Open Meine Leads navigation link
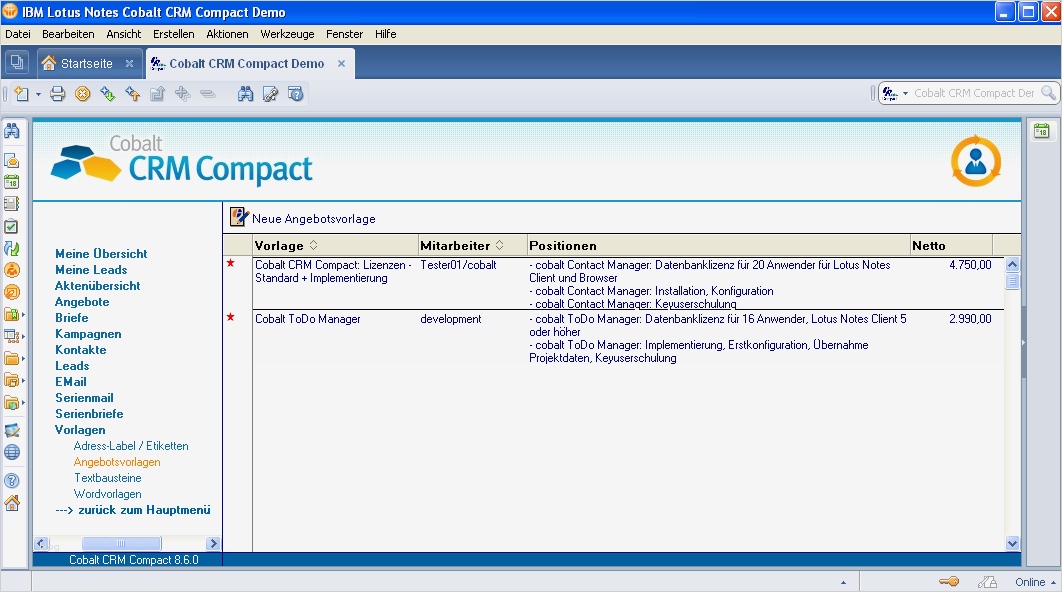The height and width of the screenshot is (592, 1062). 91,270
